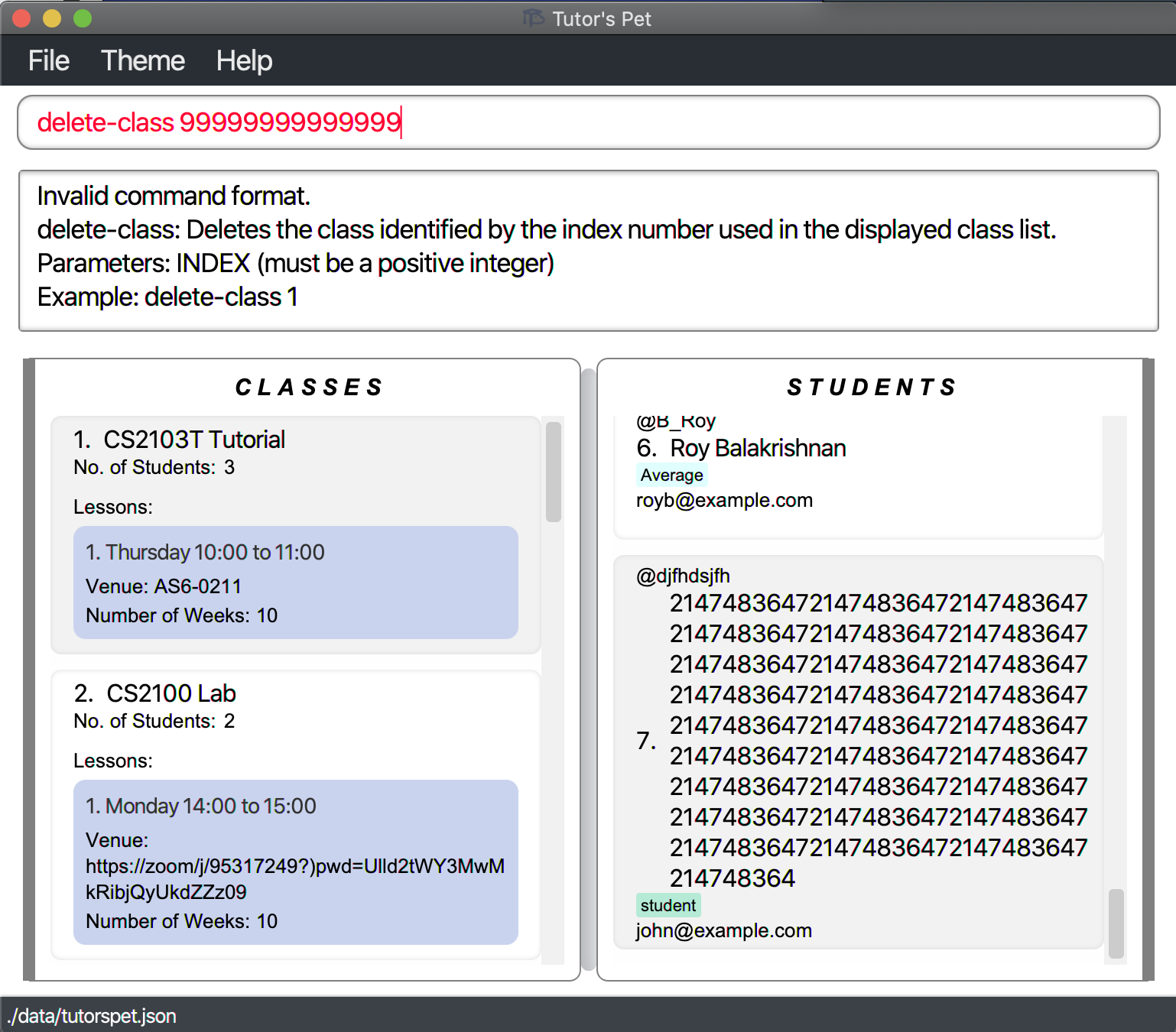Screen dimensions: 1176x1032
Task: Maximize the window with green button
Action: (83, 18)
